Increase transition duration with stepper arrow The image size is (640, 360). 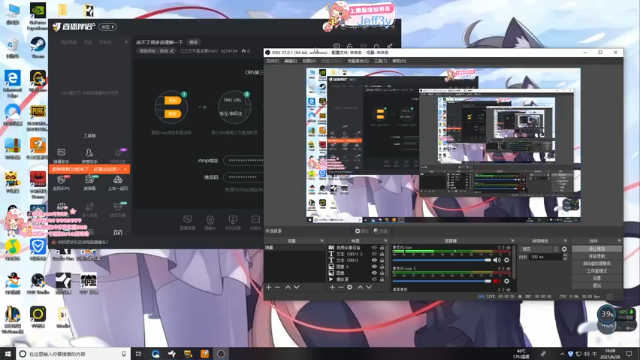pyautogui.click(x=565, y=256)
